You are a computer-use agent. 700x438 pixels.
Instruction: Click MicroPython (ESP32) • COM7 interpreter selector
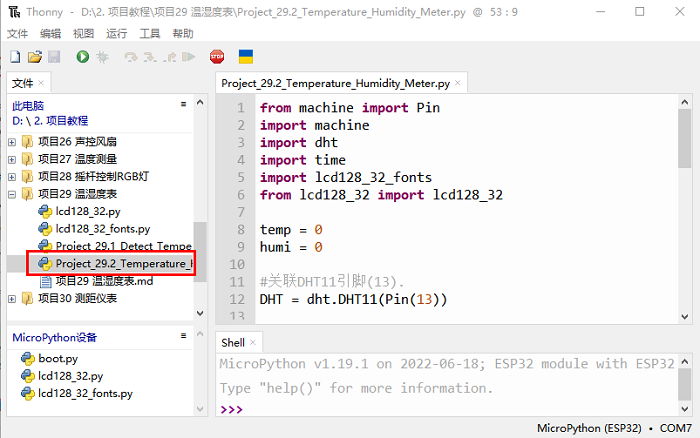click(614, 428)
